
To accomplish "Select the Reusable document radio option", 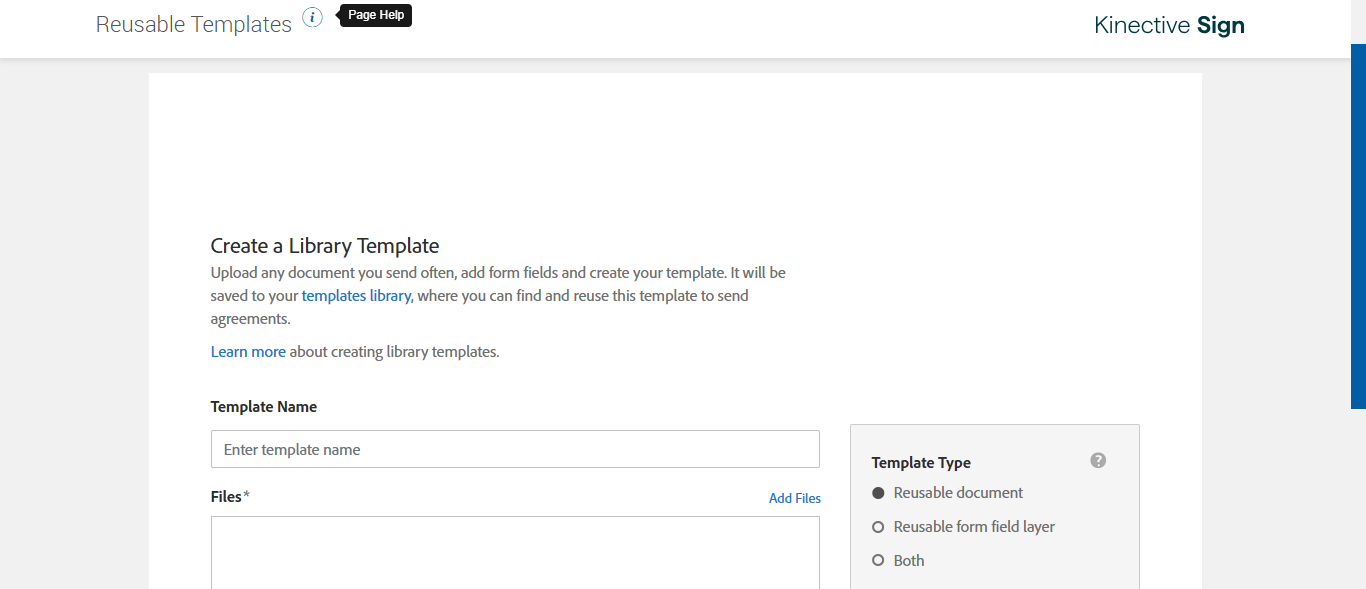I will coord(879,493).
